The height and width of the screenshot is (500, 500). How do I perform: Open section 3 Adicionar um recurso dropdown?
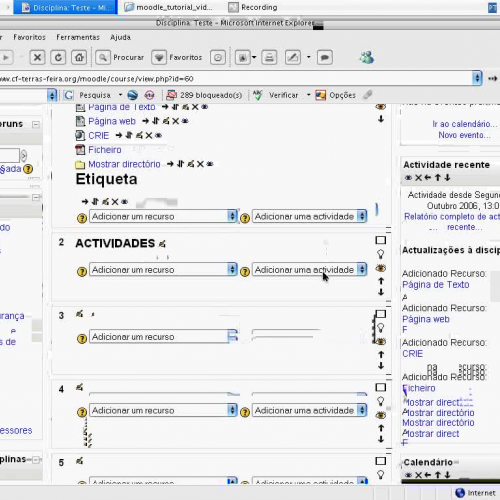pos(163,337)
